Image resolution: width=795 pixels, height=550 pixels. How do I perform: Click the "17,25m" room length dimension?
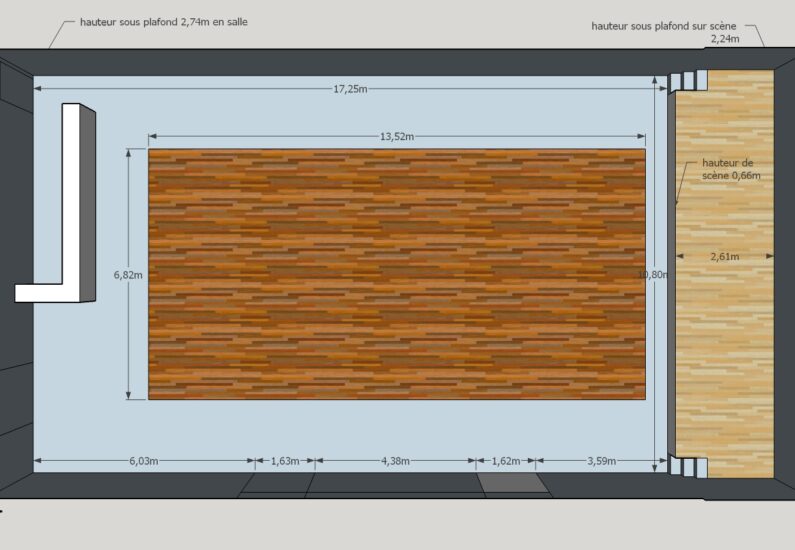coord(350,89)
